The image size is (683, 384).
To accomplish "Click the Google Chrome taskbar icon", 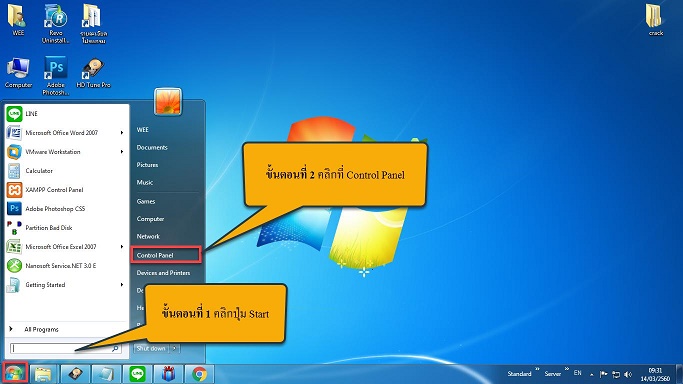I will pyautogui.click(x=199, y=374).
